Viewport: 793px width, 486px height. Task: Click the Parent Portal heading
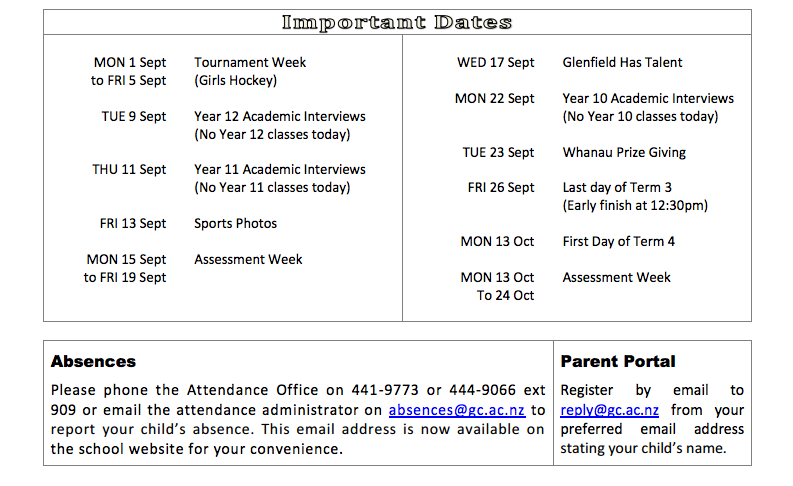click(618, 361)
